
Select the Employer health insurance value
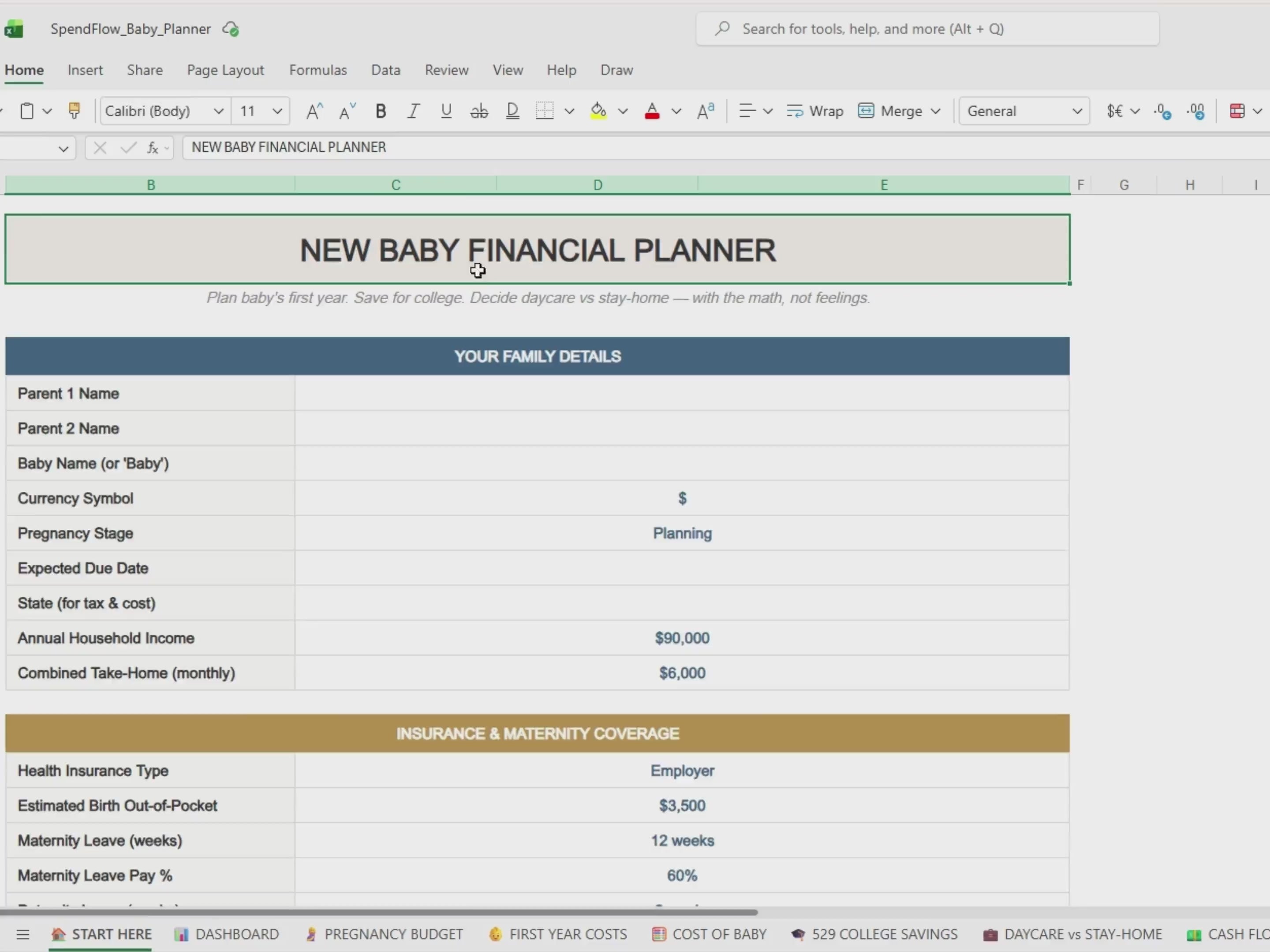(x=682, y=771)
